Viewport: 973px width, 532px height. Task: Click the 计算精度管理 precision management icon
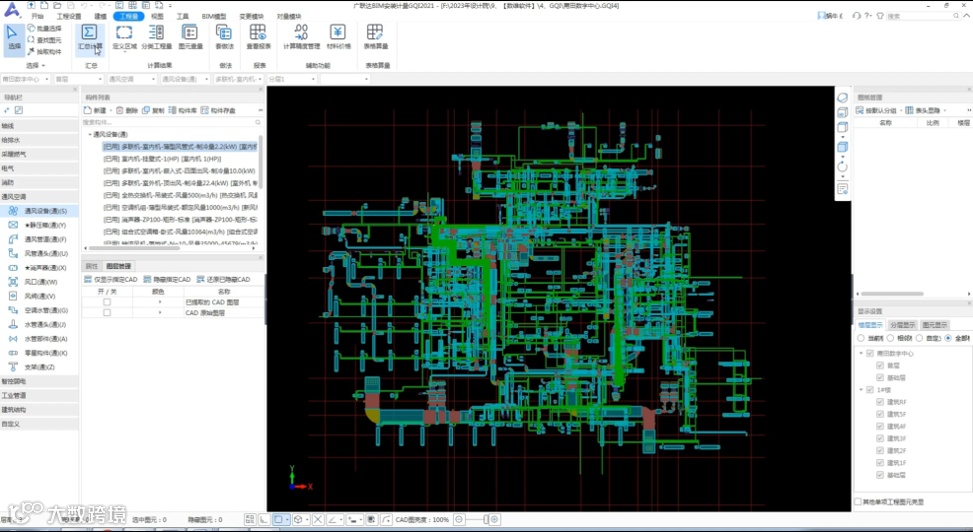301,34
